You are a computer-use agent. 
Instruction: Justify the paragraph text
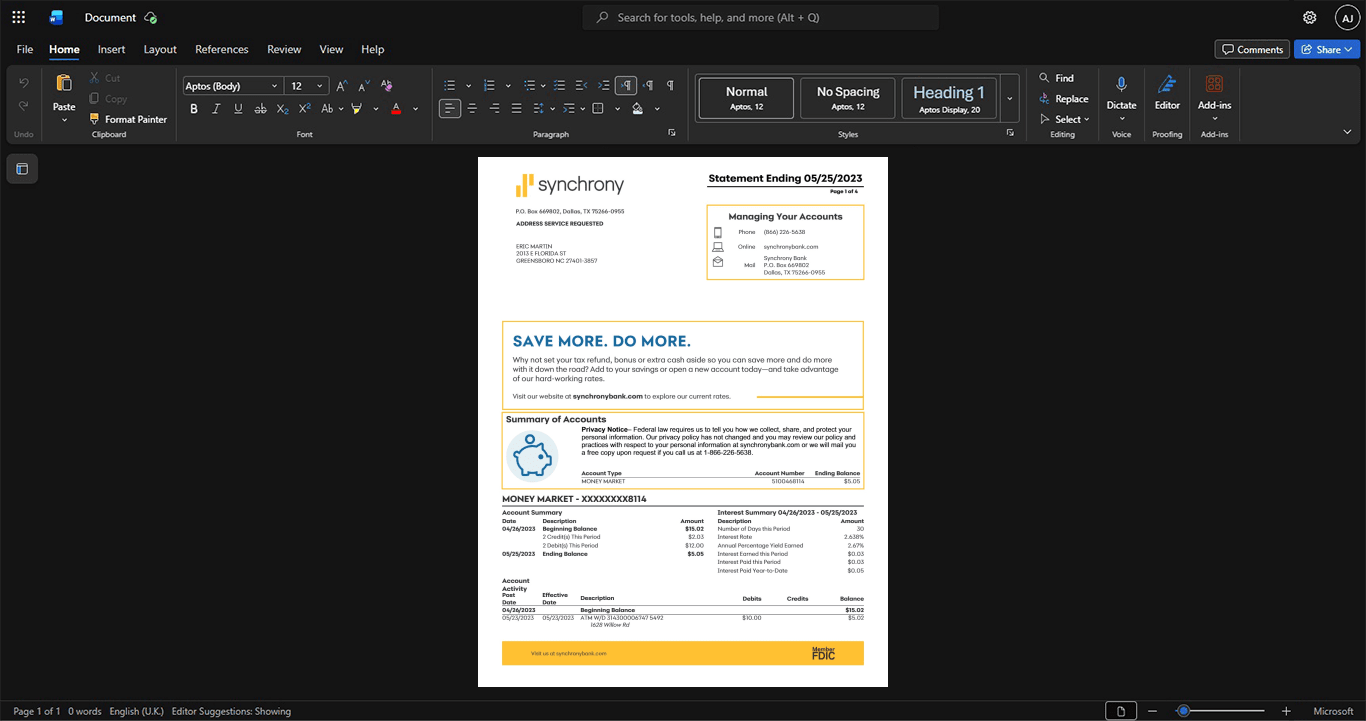[516, 108]
